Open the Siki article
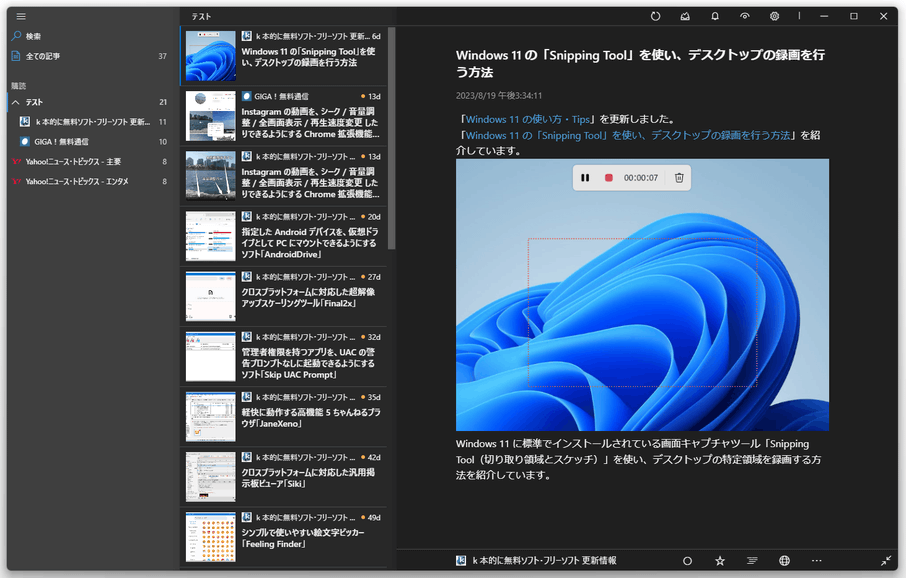The image size is (906, 578). point(284,476)
